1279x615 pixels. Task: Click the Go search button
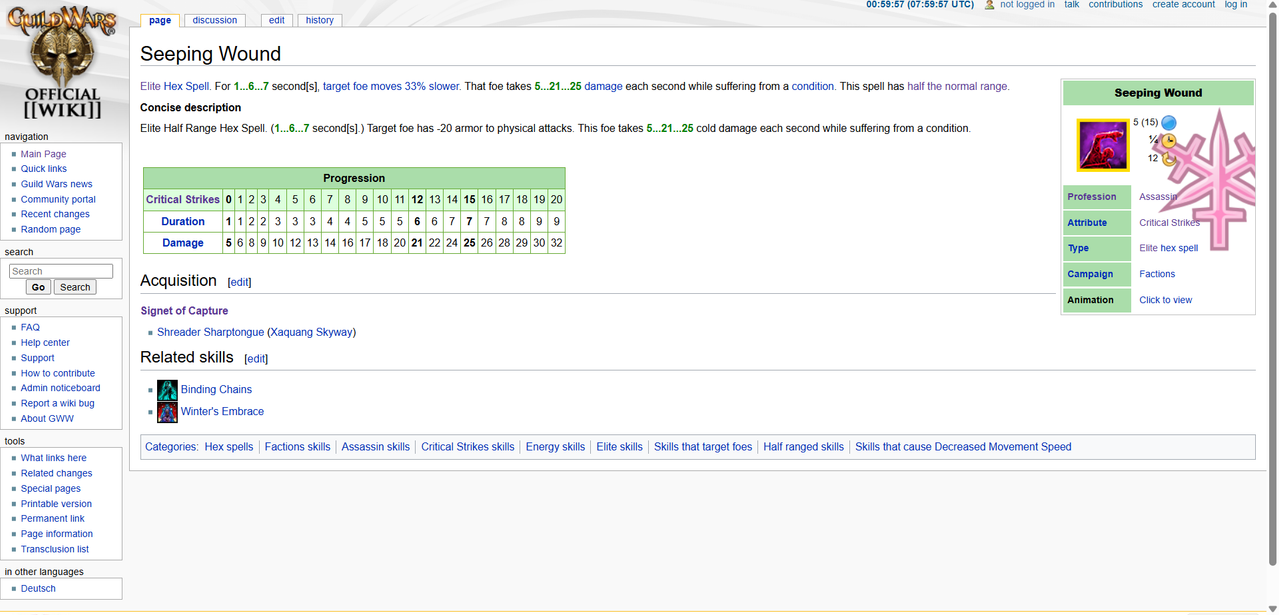pyautogui.click(x=38, y=287)
